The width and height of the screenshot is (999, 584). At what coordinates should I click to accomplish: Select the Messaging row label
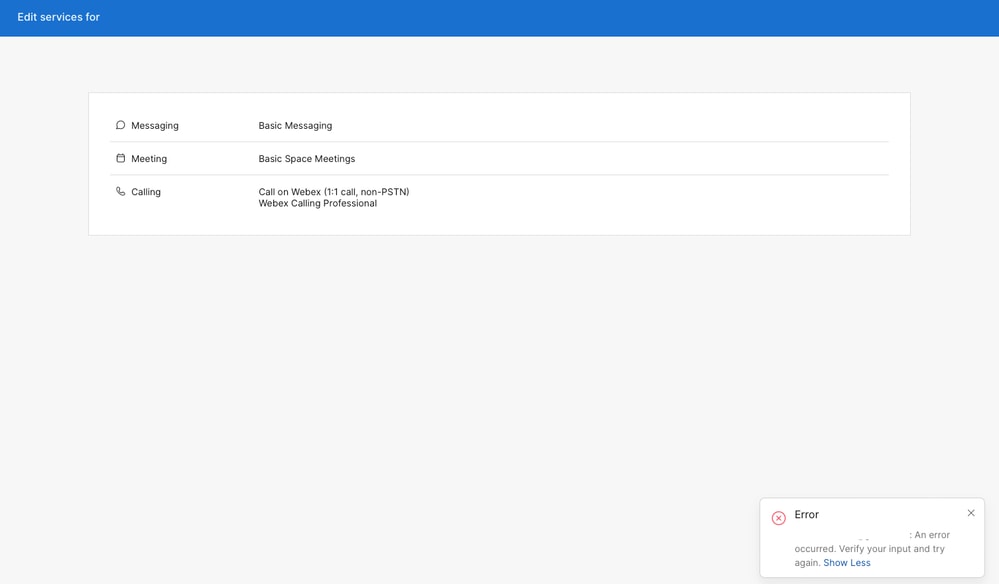(x=155, y=125)
